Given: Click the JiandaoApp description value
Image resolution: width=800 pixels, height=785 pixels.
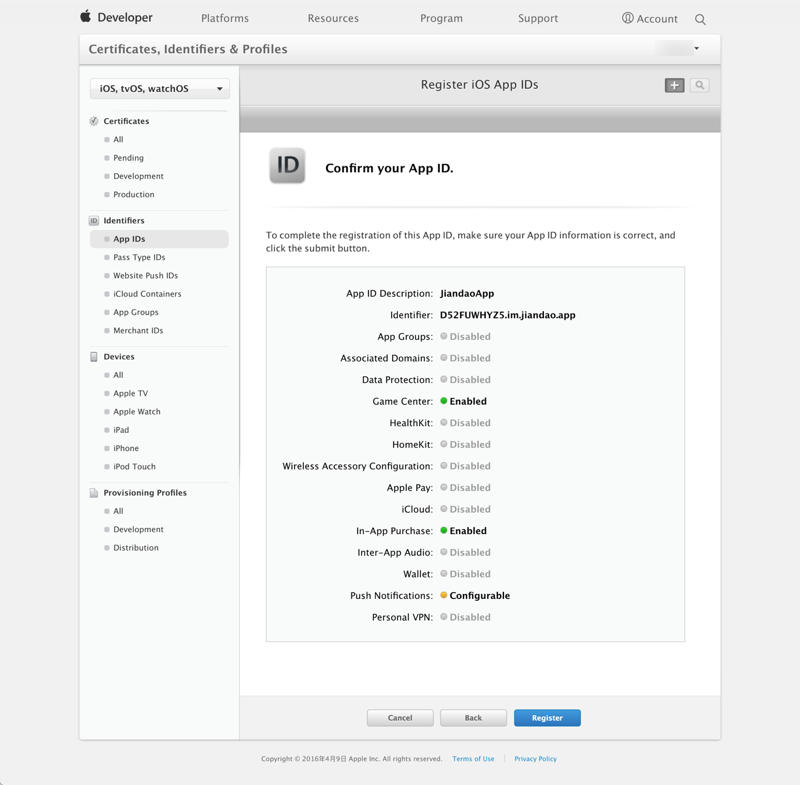Looking at the screenshot, I should (x=467, y=293).
